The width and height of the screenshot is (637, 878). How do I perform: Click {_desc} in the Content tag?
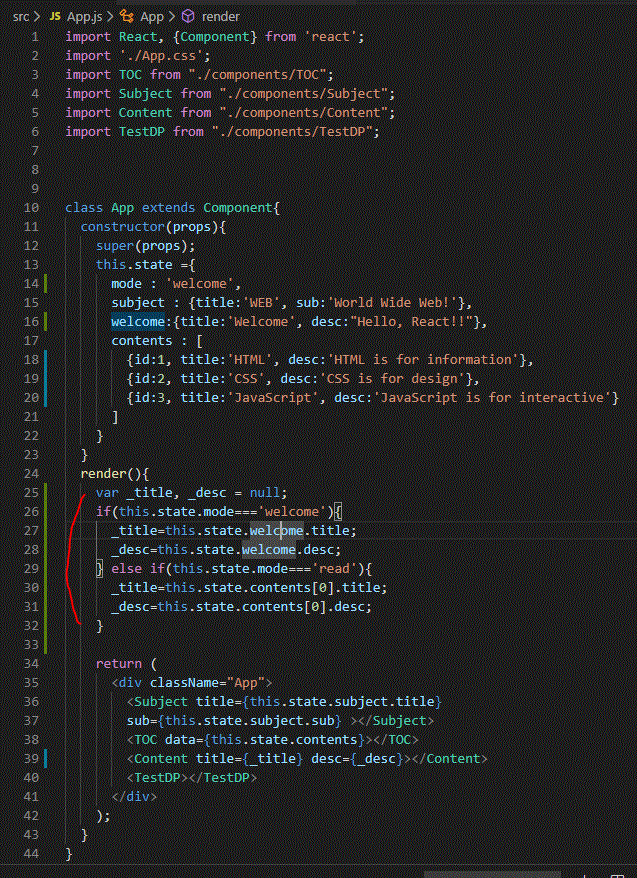(377, 759)
